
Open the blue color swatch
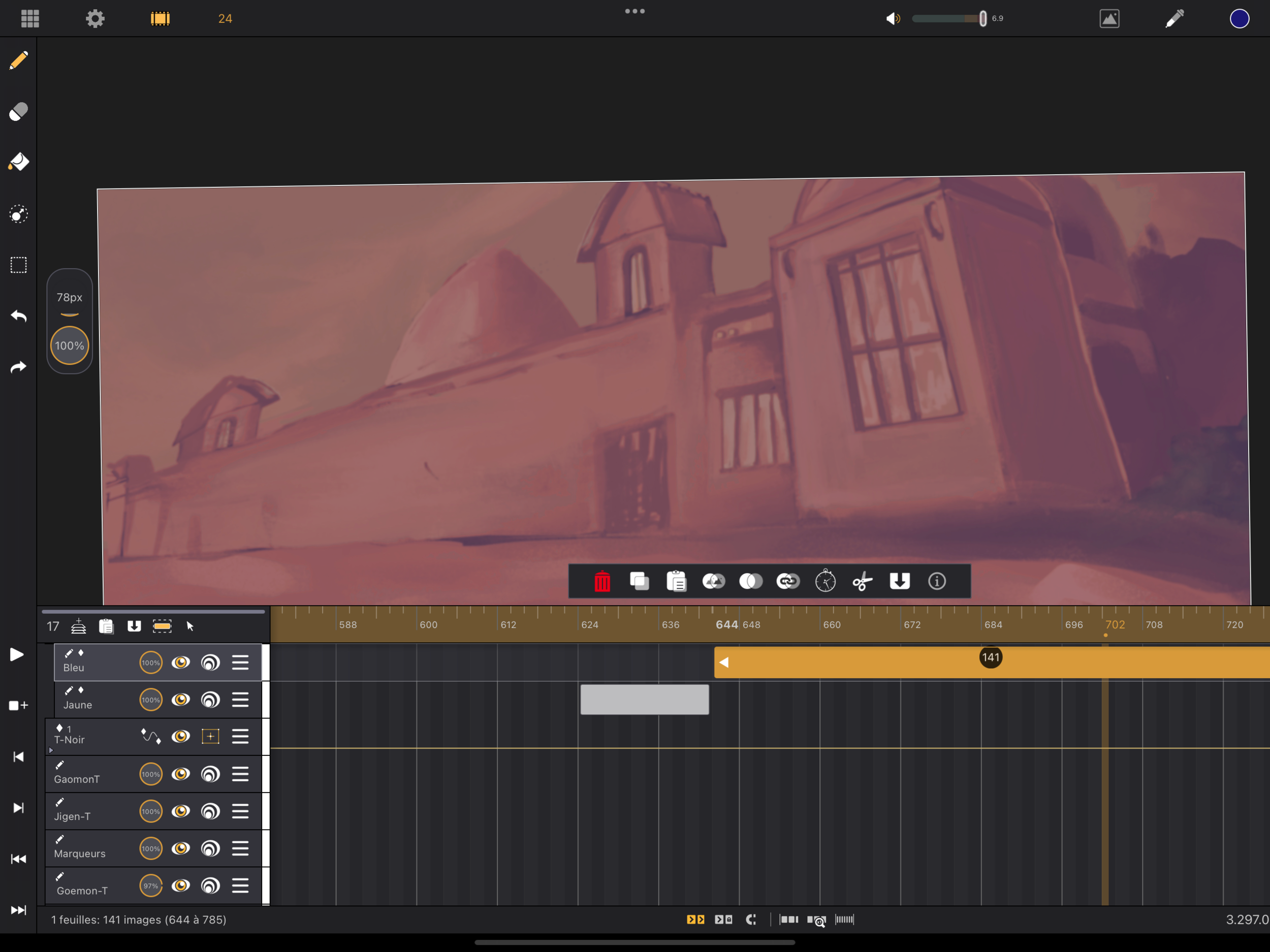tap(1239, 18)
